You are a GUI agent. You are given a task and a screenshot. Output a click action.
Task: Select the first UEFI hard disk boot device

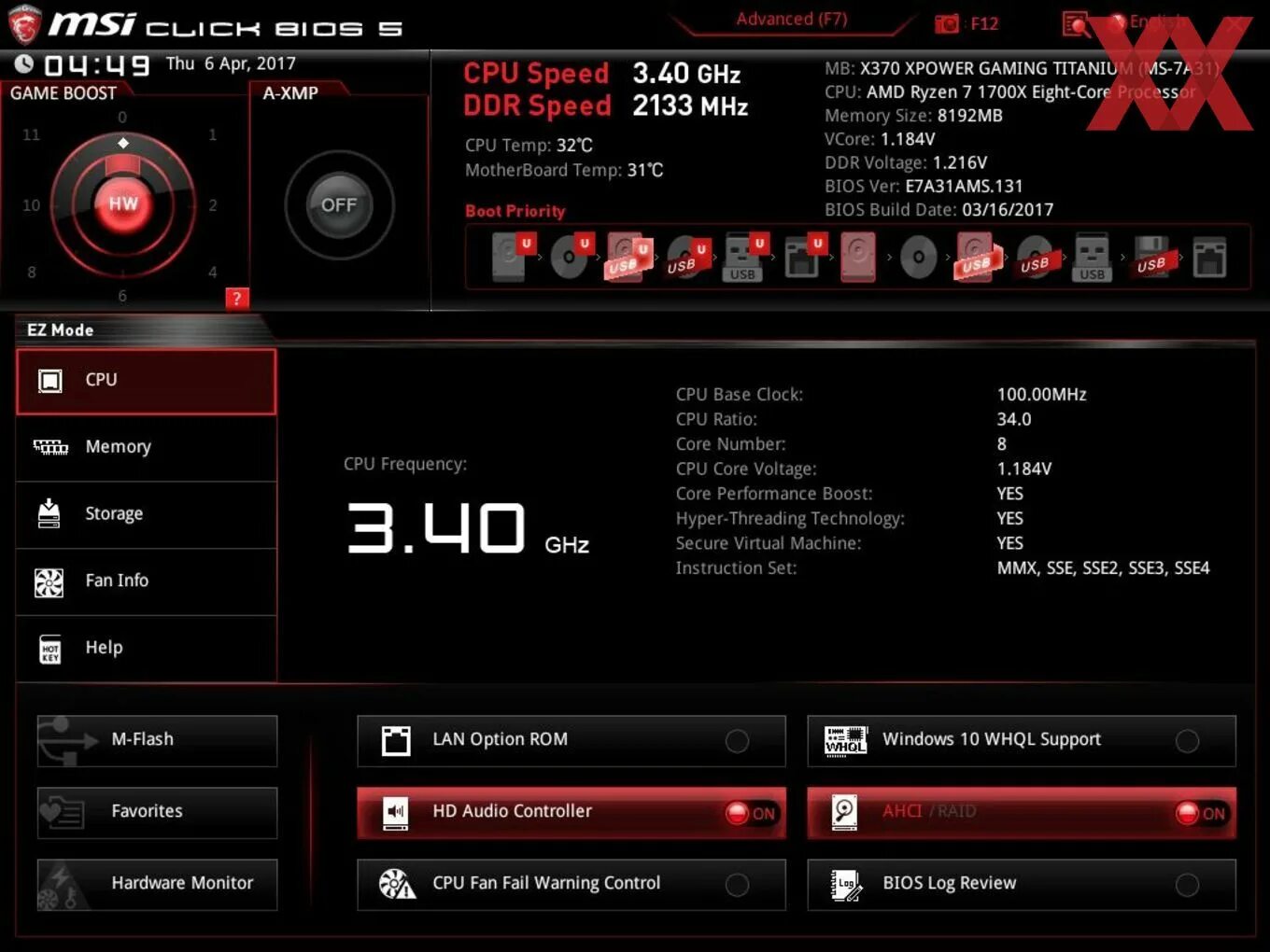click(x=511, y=257)
